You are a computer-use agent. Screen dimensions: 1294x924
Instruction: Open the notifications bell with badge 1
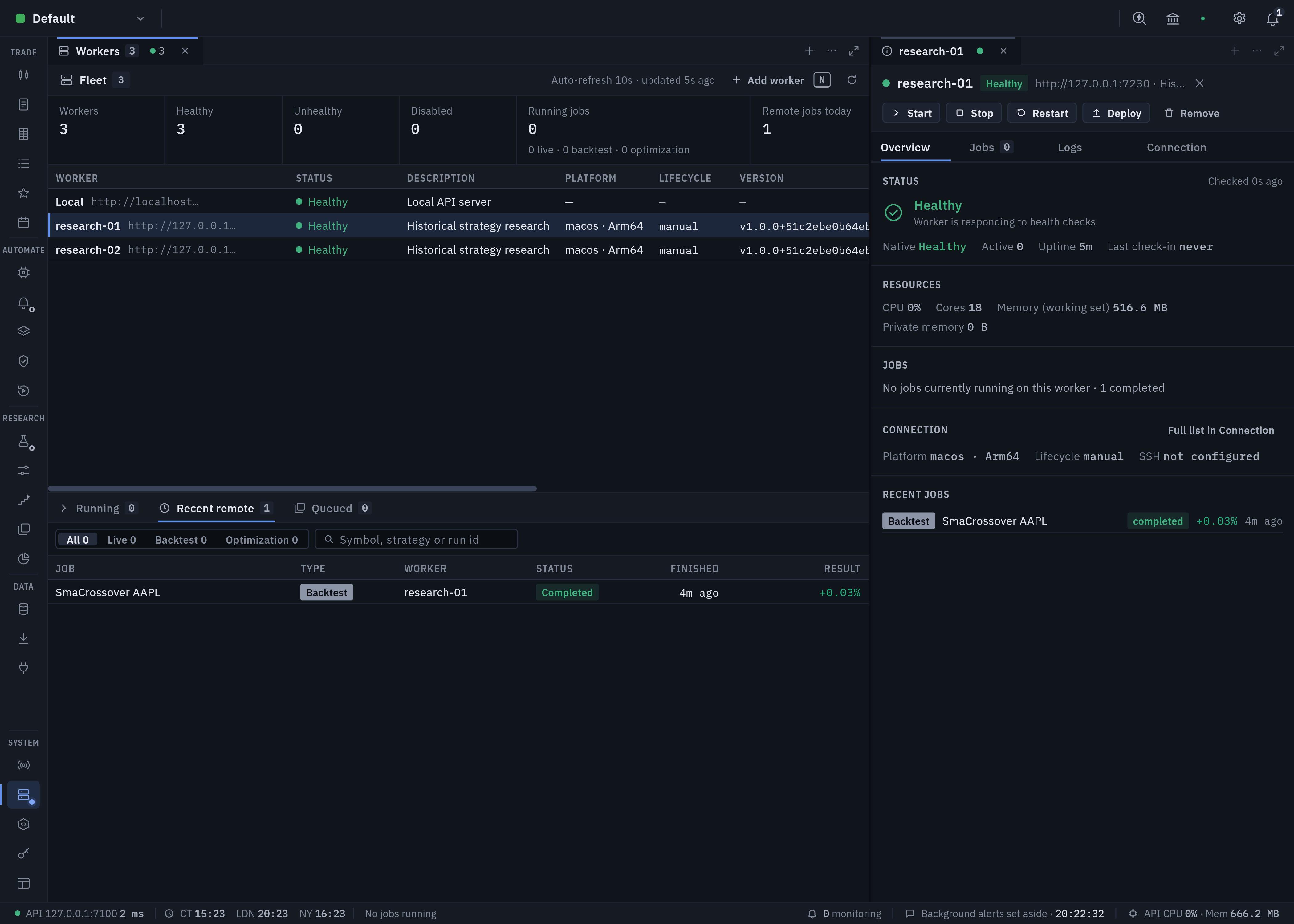1273,19
